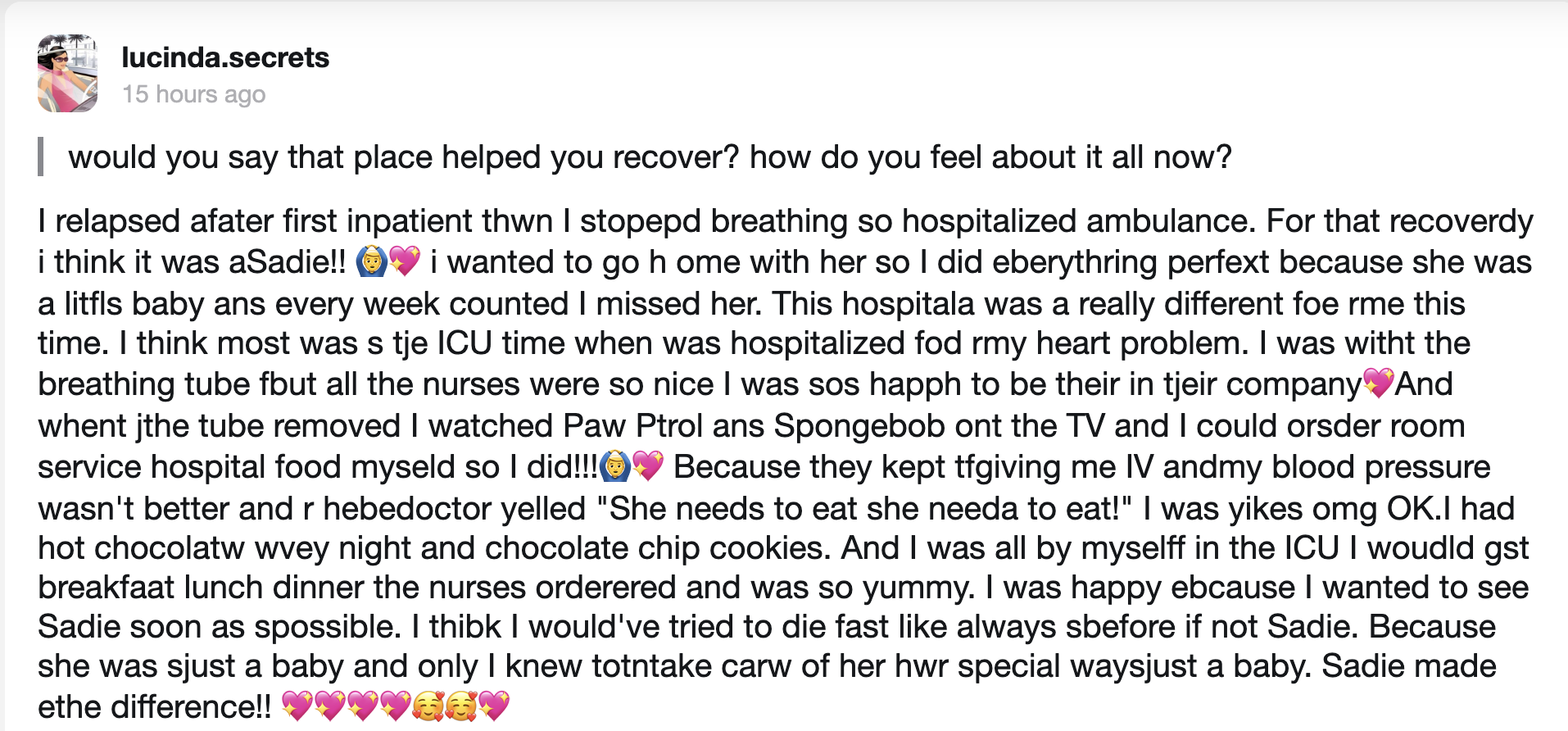Click first sparkling heart after "ethe difference!!"
This screenshot has height=731, width=1568.
(297, 706)
